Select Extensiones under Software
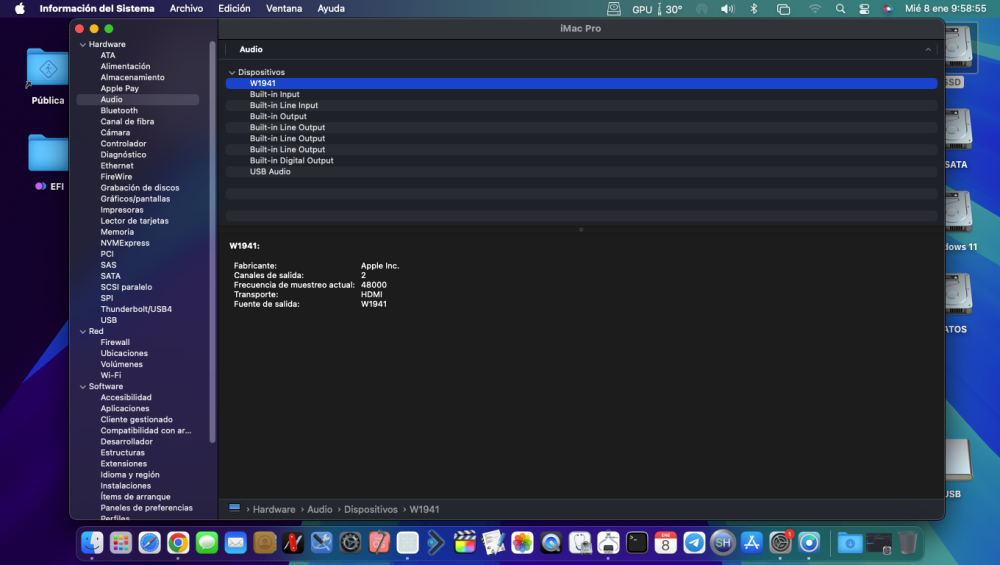Screen dimensions: 1000x565 (x=124, y=464)
